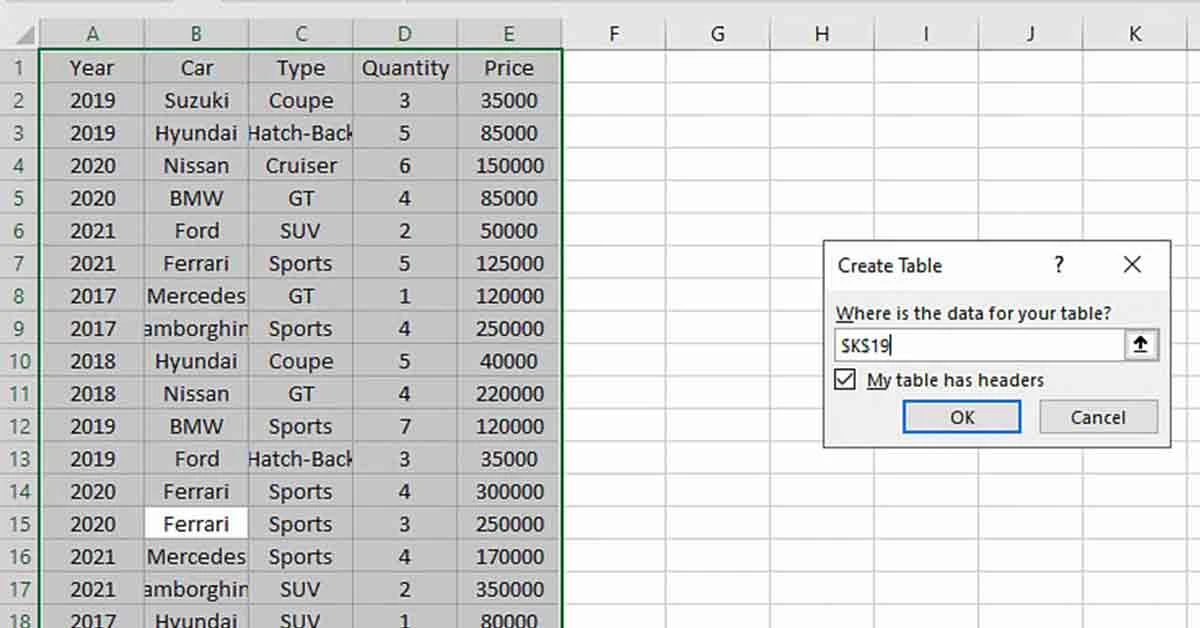Click the highlighted Ferrari cell in row 15

196,523
